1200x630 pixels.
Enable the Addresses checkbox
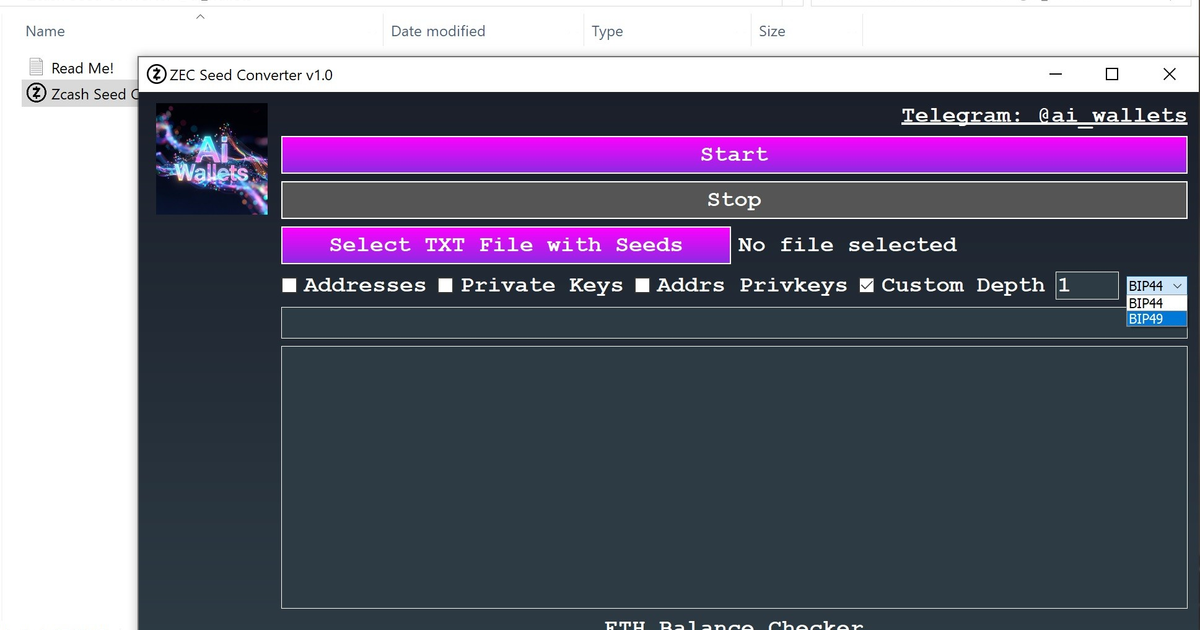pyautogui.click(x=290, y=286)
